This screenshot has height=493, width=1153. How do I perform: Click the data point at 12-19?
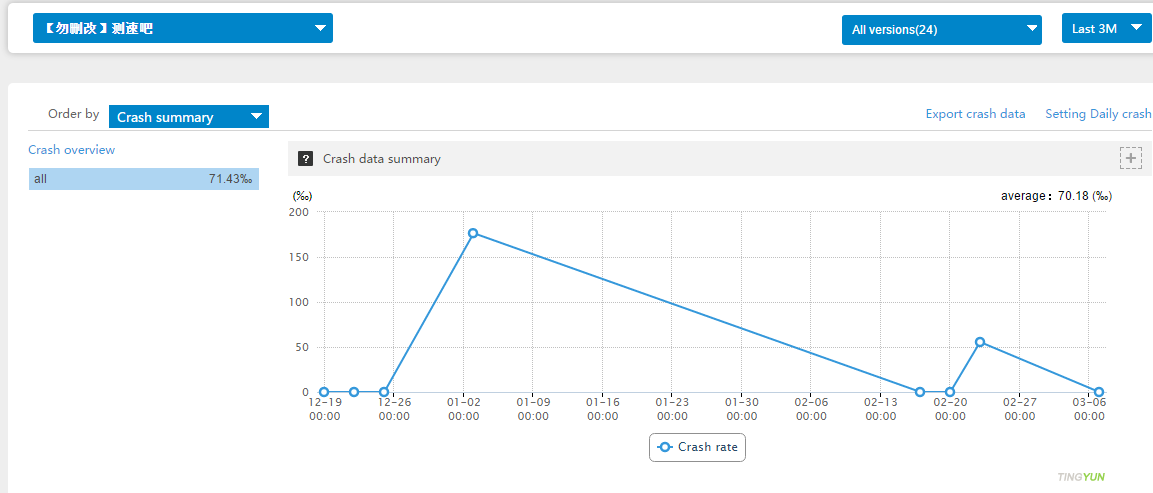click(324, 392)
